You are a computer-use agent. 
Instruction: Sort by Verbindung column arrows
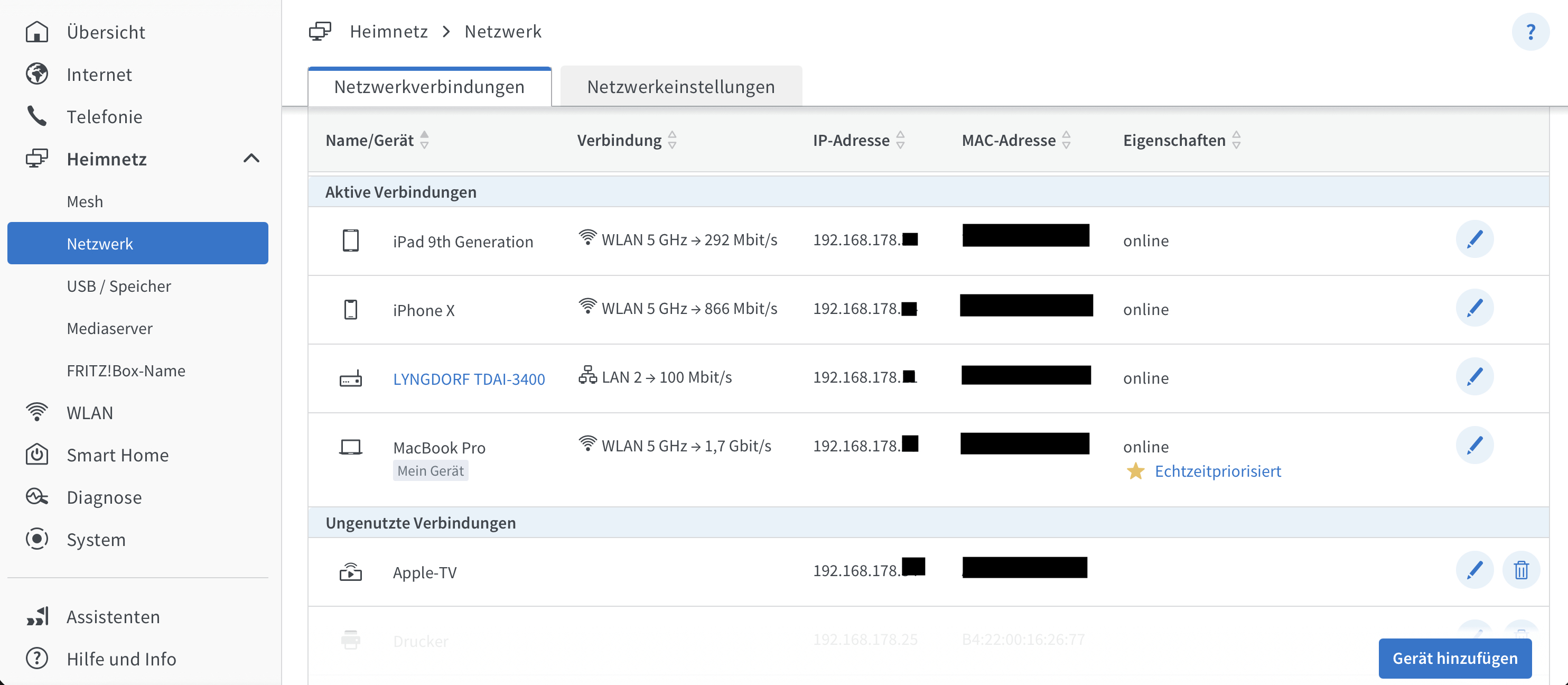[x=672, y=140]
